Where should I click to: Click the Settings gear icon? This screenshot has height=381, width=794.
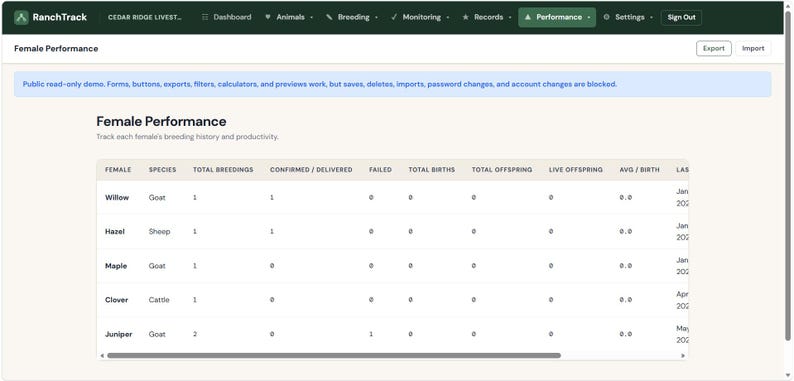pos(606,17)
